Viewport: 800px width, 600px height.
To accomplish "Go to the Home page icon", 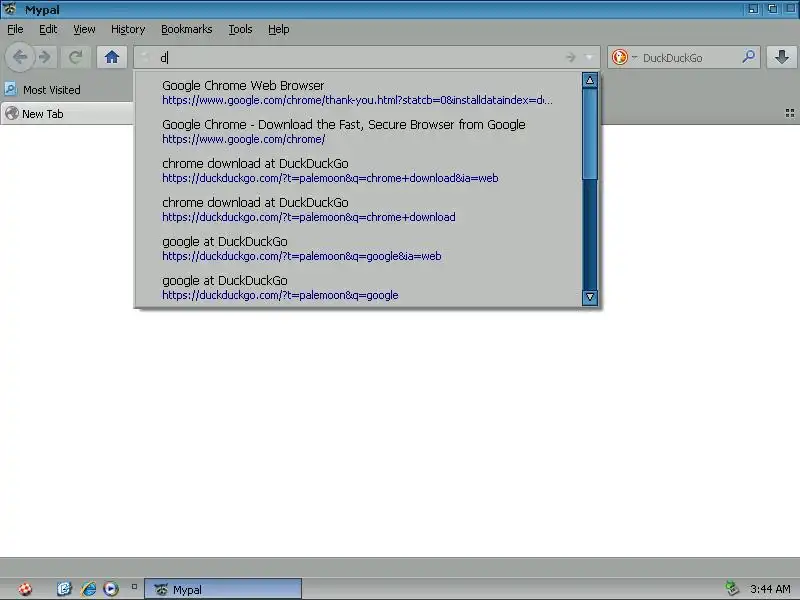I will [112, 57].
